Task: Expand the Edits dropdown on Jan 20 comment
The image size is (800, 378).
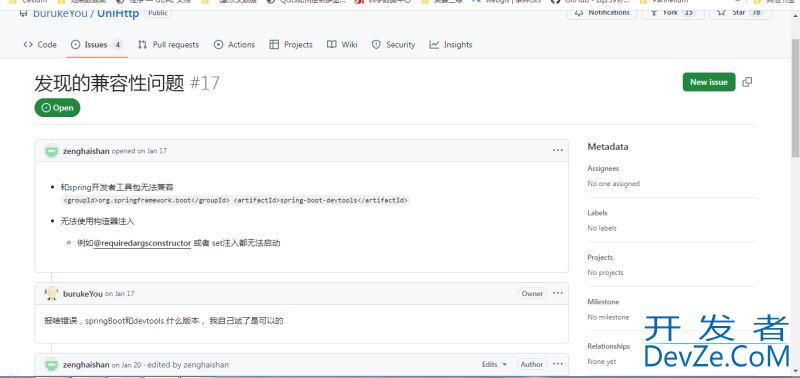Action: click(494, 364)
